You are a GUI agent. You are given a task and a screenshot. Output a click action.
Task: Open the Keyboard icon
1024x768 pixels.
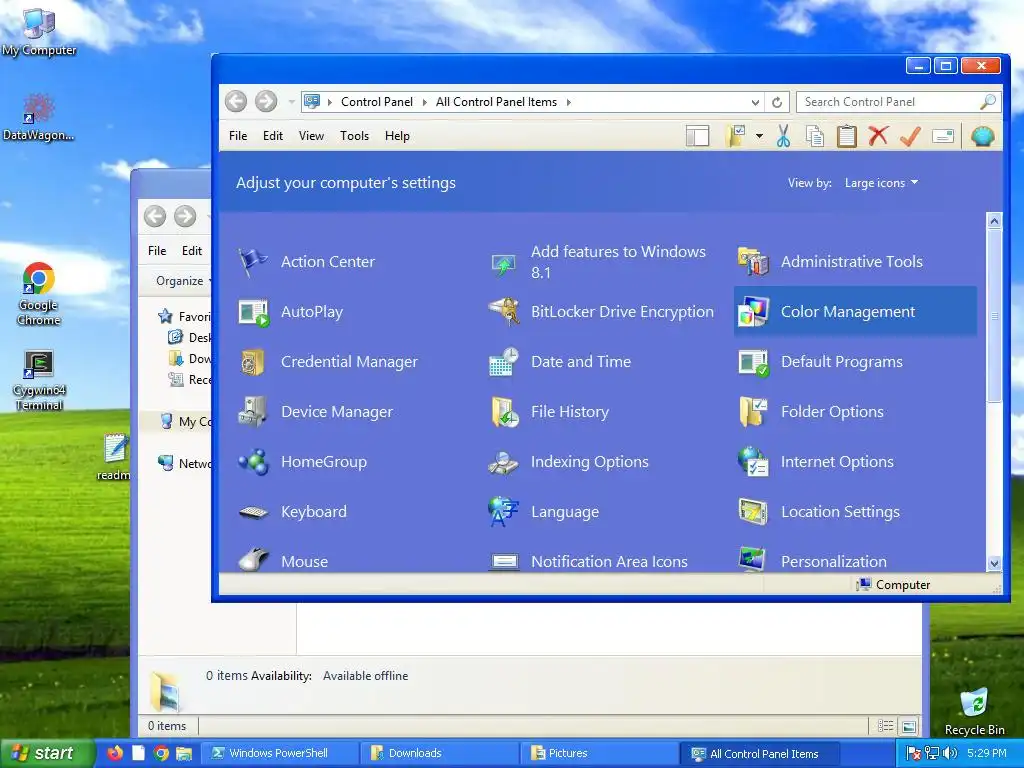tap(253, 512)
